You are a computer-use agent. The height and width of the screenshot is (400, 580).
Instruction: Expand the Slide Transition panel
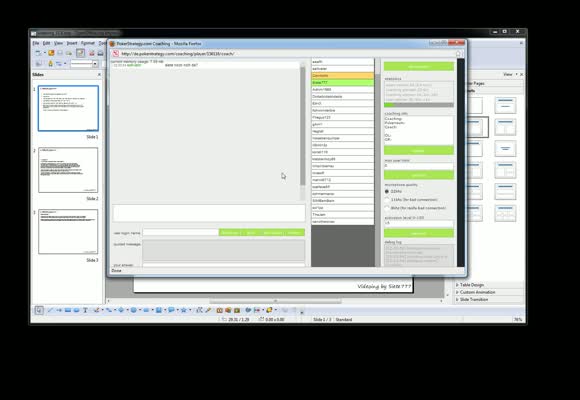coord(472,299)
